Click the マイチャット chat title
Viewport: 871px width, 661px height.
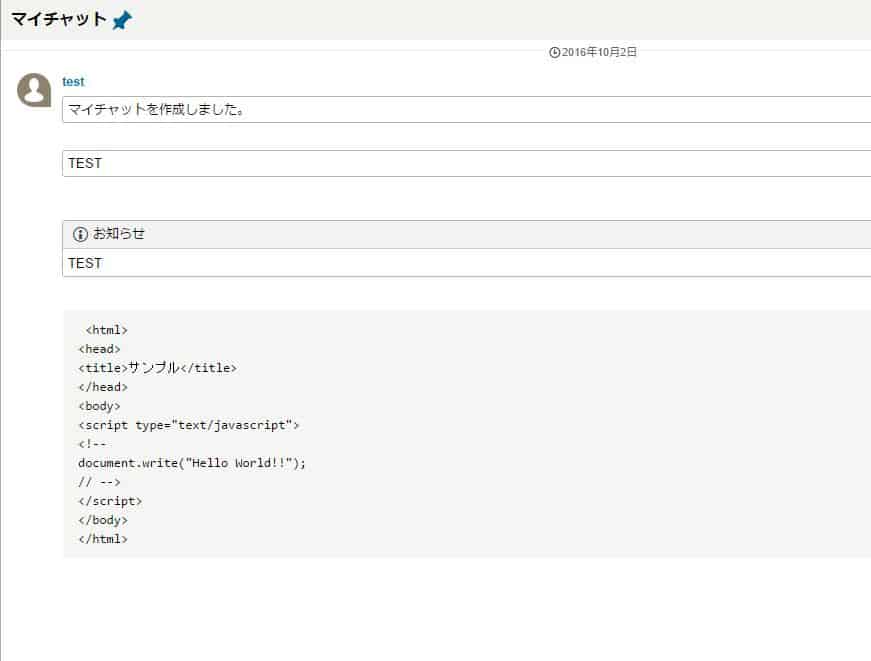(59, 19)
